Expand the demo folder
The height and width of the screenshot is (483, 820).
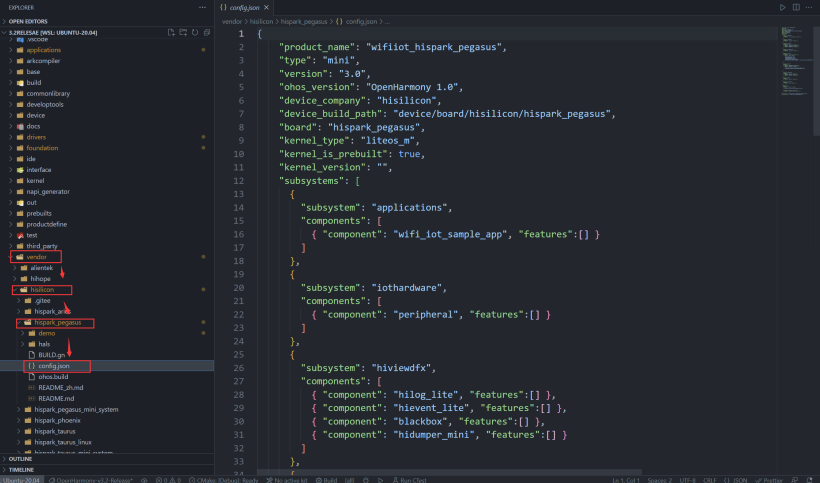coord(47,334)
